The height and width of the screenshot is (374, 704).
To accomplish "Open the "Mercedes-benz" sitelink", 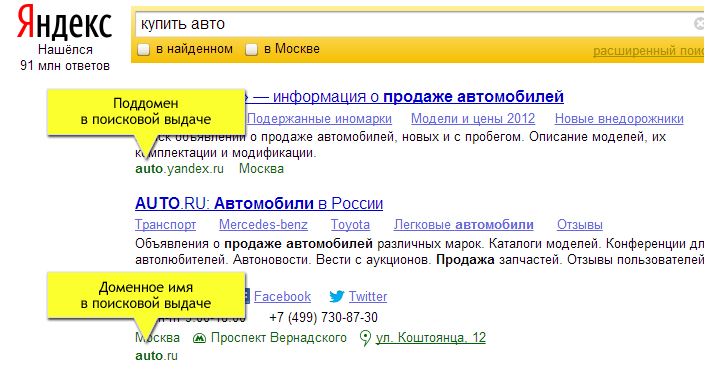I will point(263,224).
